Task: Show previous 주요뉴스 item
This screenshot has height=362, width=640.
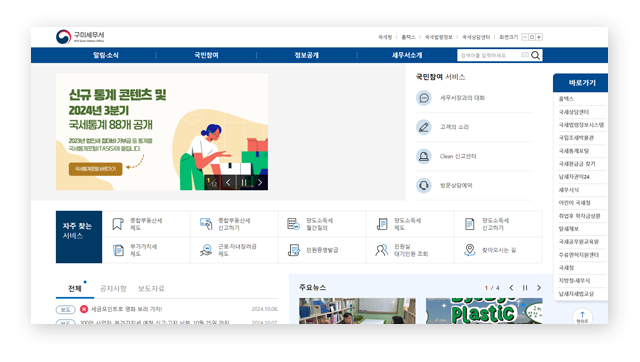Action: coord(511,288)
